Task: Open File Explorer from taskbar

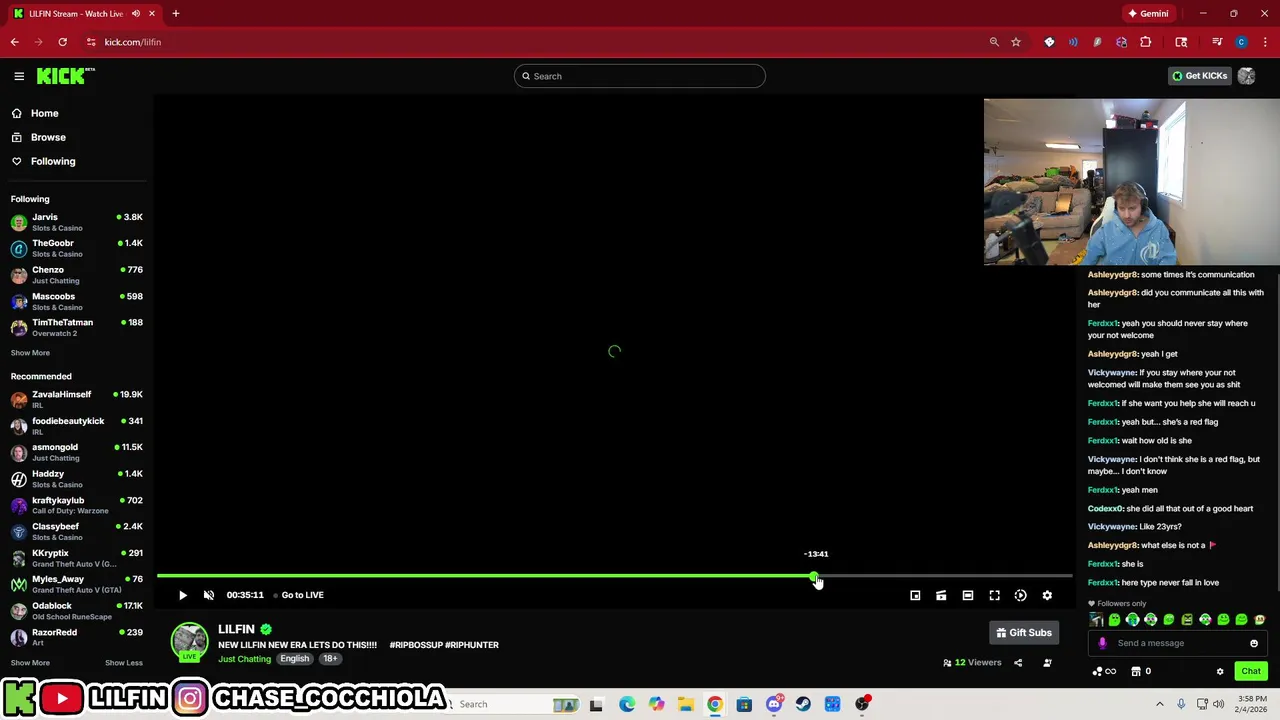Action: [x=685, y=704]
